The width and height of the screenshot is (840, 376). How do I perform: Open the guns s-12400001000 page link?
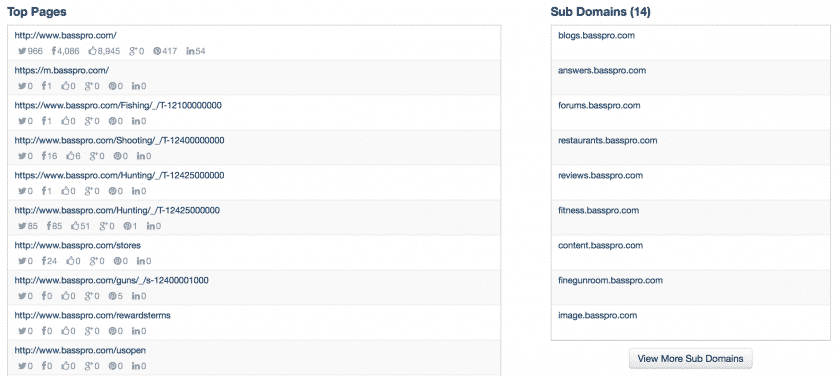pyautogui.click(x=111, y=280)
